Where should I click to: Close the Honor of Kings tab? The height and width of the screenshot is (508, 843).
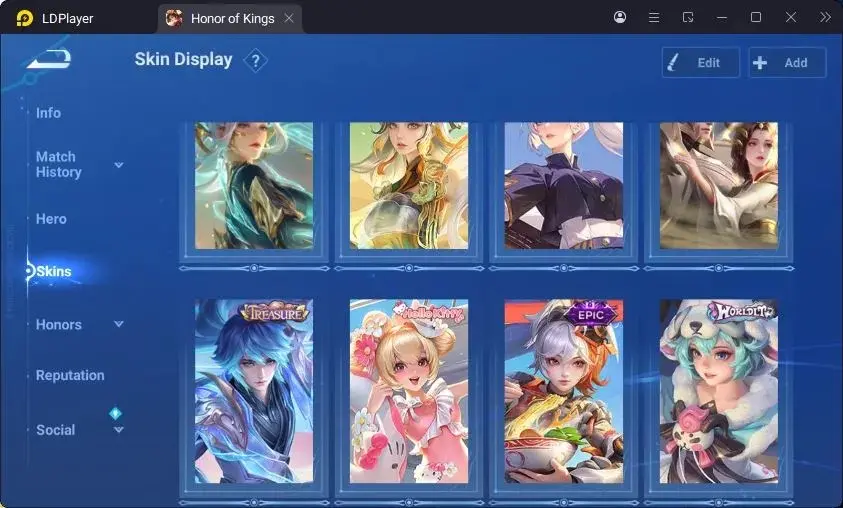(x=289, y=18)
